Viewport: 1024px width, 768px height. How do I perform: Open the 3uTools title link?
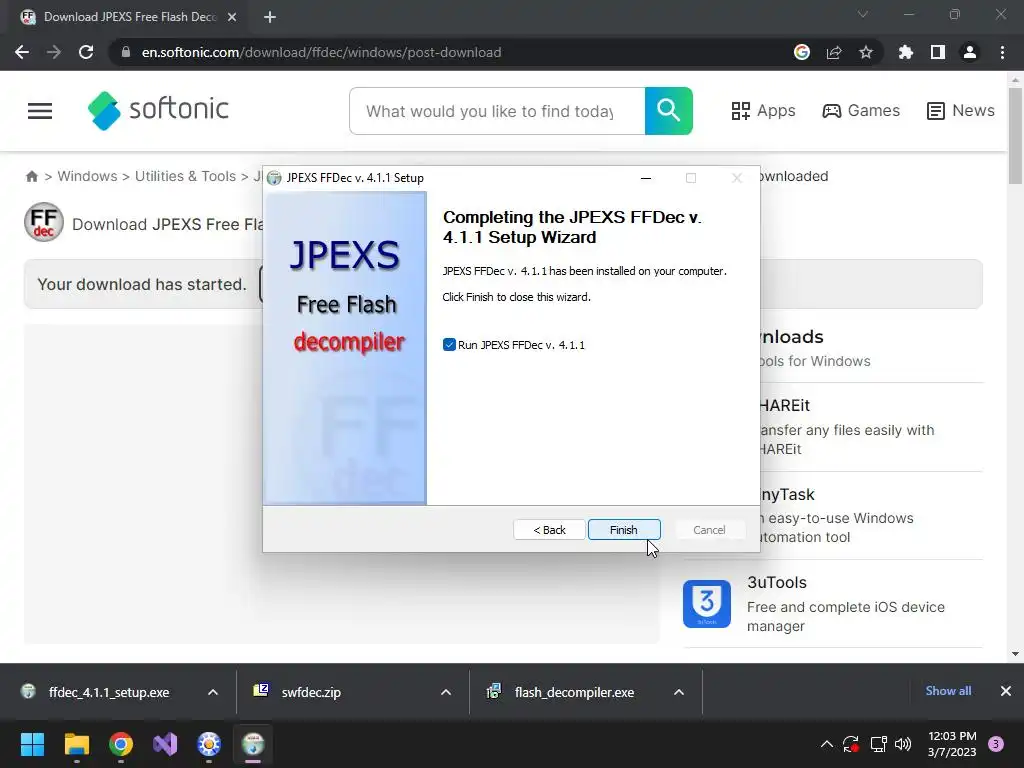[x=776, y=582]
